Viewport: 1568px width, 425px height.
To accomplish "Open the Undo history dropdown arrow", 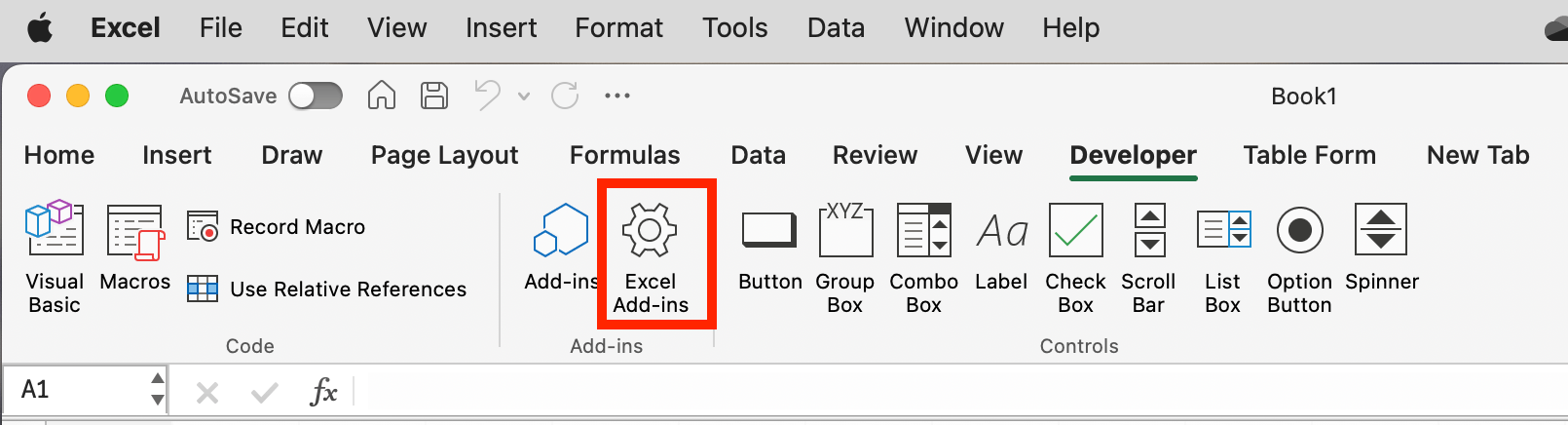I will click(x=524, y=97).
